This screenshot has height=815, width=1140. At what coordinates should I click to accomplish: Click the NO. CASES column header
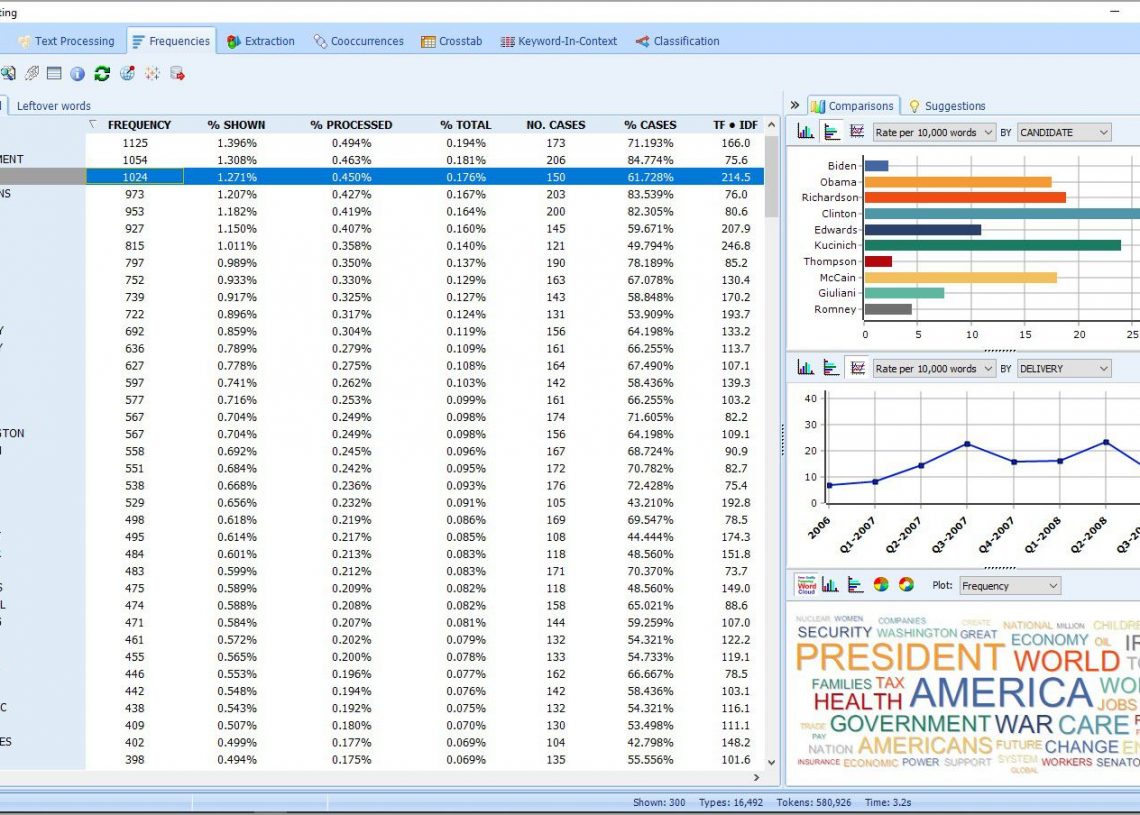[x=556, y=125]
